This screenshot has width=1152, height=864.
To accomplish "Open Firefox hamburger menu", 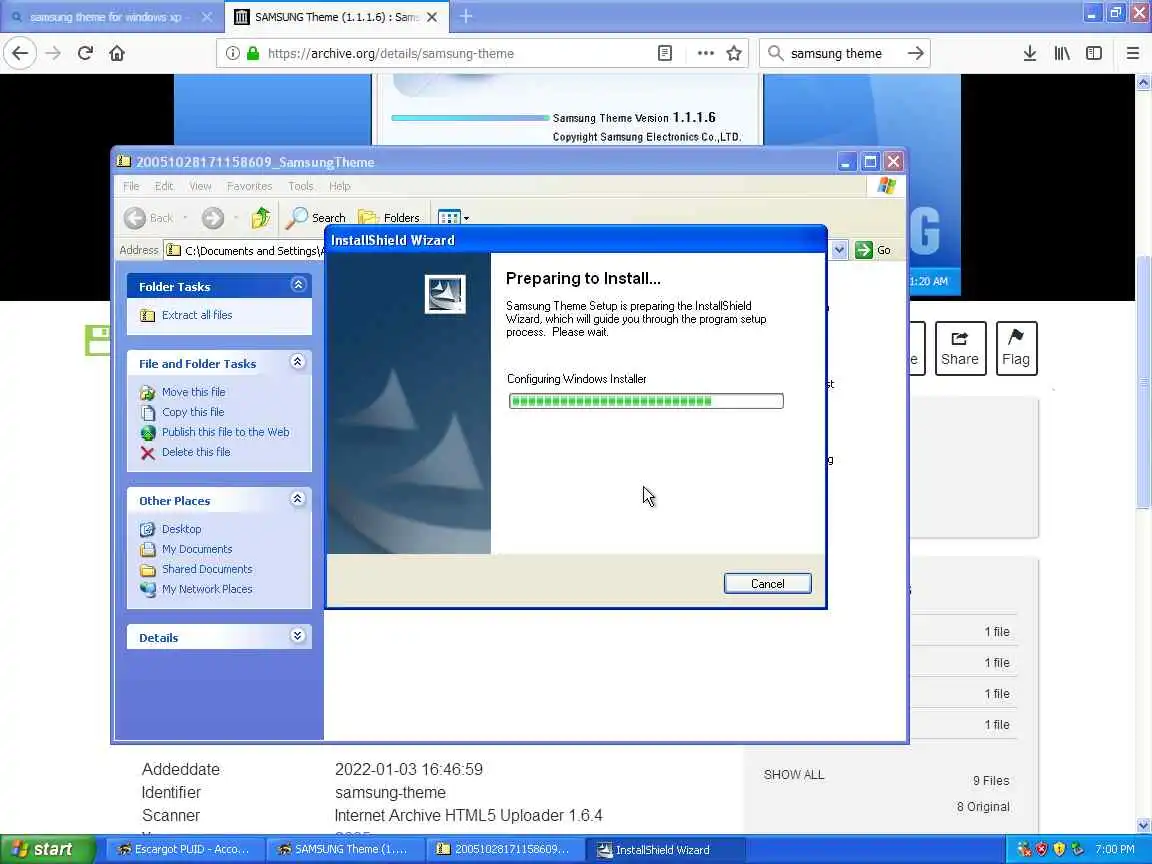I will pos(1132,53).
